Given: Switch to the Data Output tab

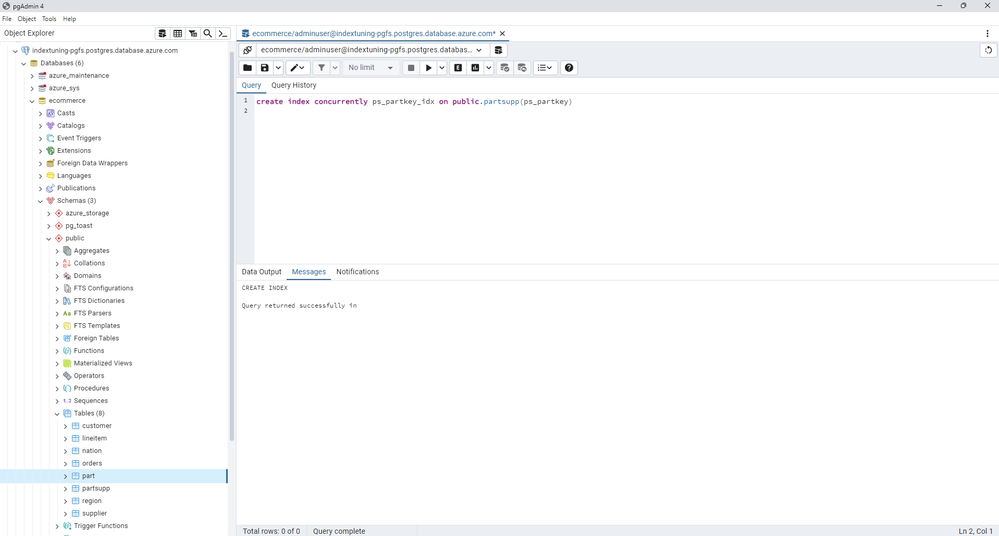Looking at the screenshot, I should pyautogui.click(x=261, y=272).
